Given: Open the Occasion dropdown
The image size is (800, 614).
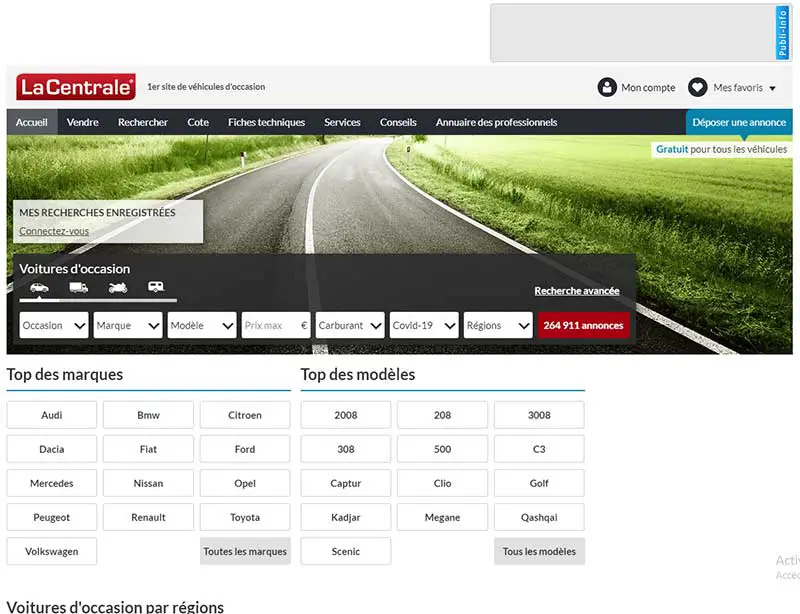Looking at the screenshot, I should click(x=54, y=325).
